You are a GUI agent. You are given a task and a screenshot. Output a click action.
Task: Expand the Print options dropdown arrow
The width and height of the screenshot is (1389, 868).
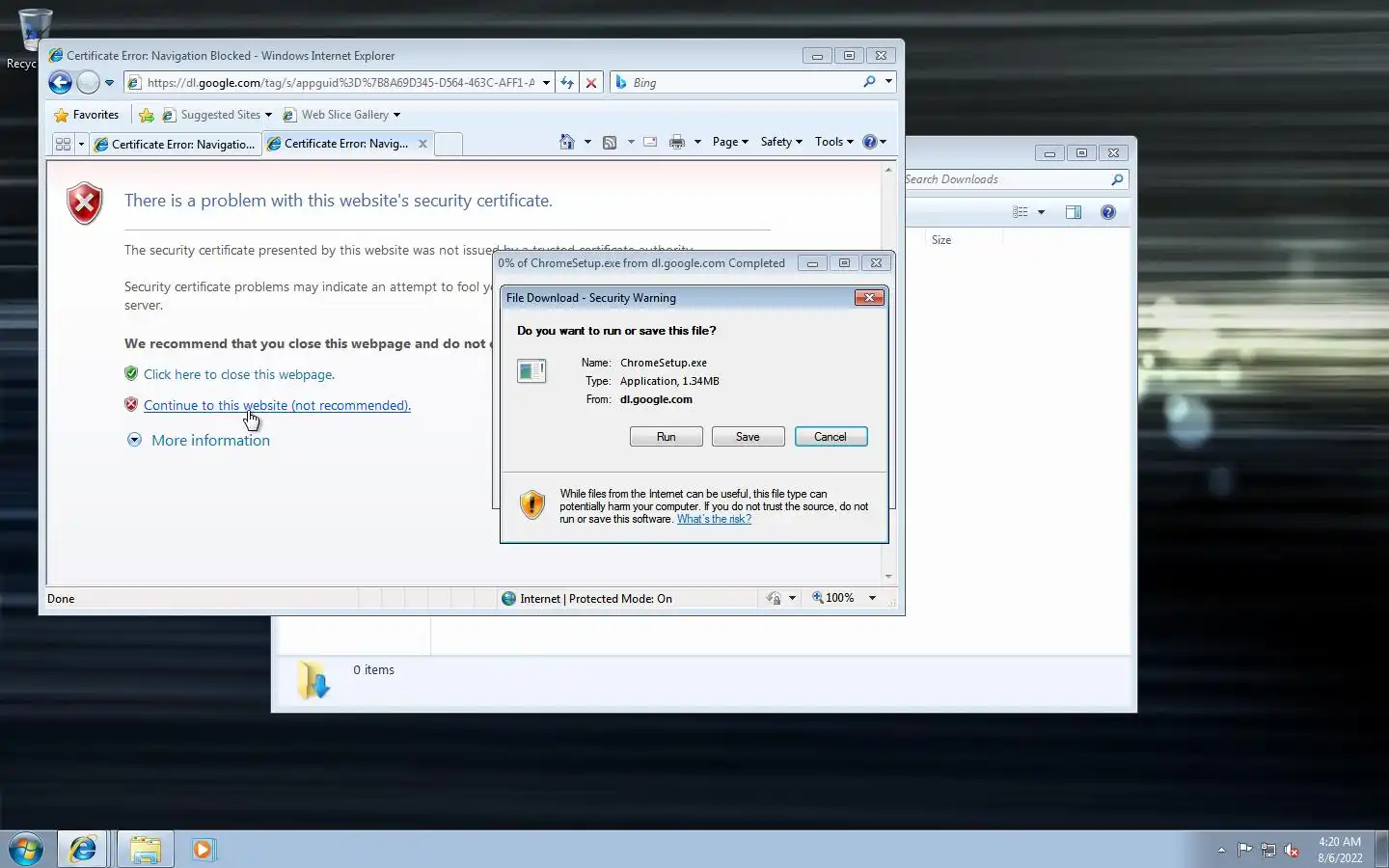[697, 142]
